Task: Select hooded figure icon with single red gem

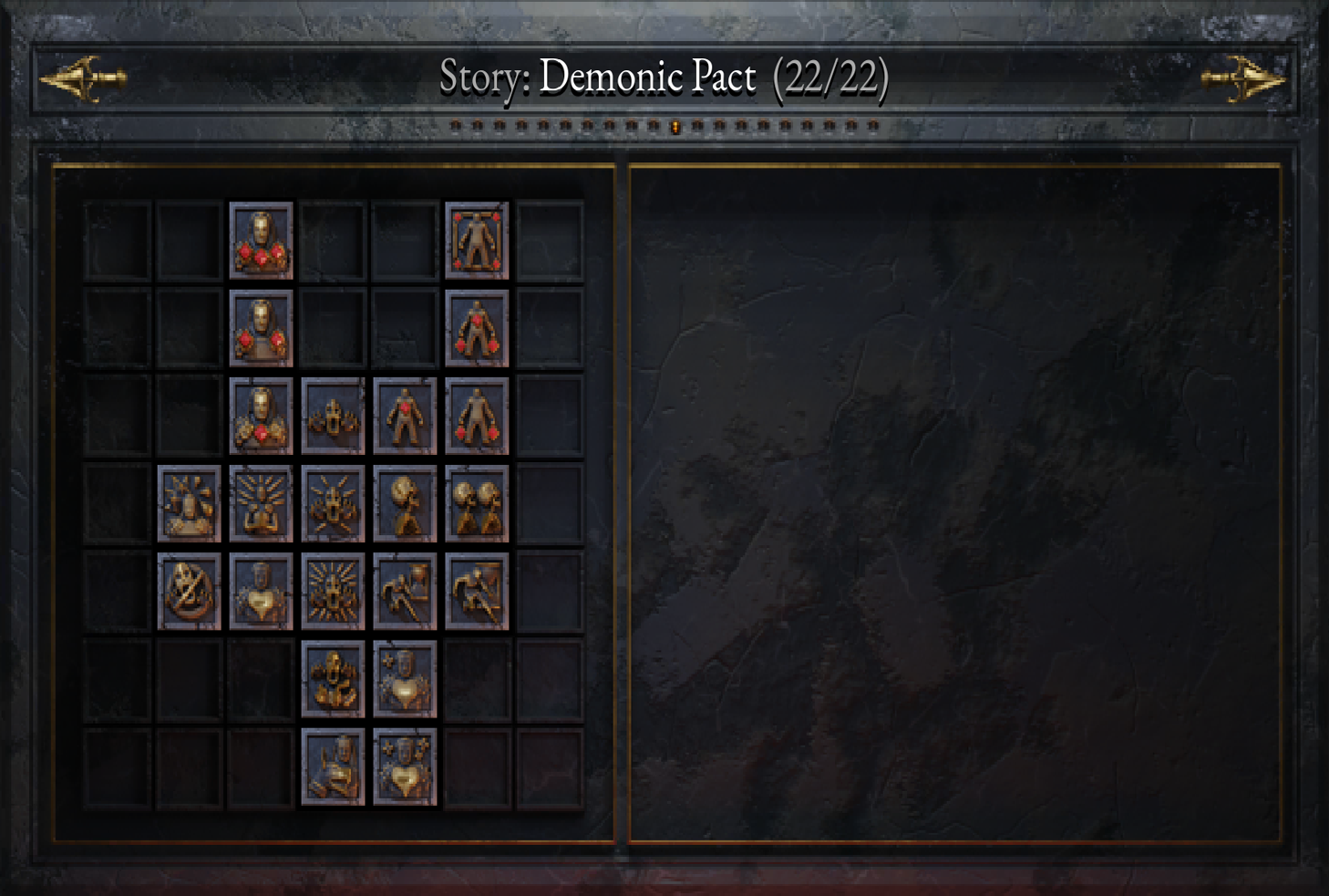Action: pyautogui.click(x=261, y=416)
